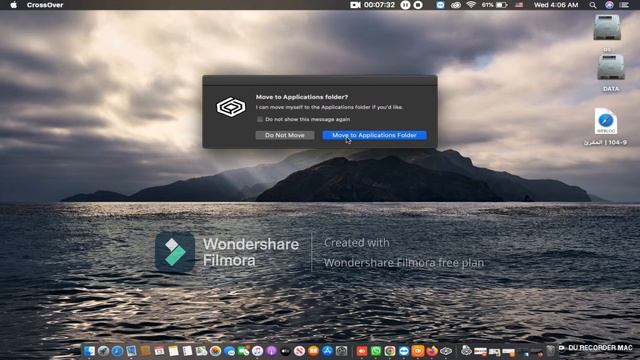Click the date and time Wed 4:06 AM
Screen dimensions: 640x360
coord(556,5)
